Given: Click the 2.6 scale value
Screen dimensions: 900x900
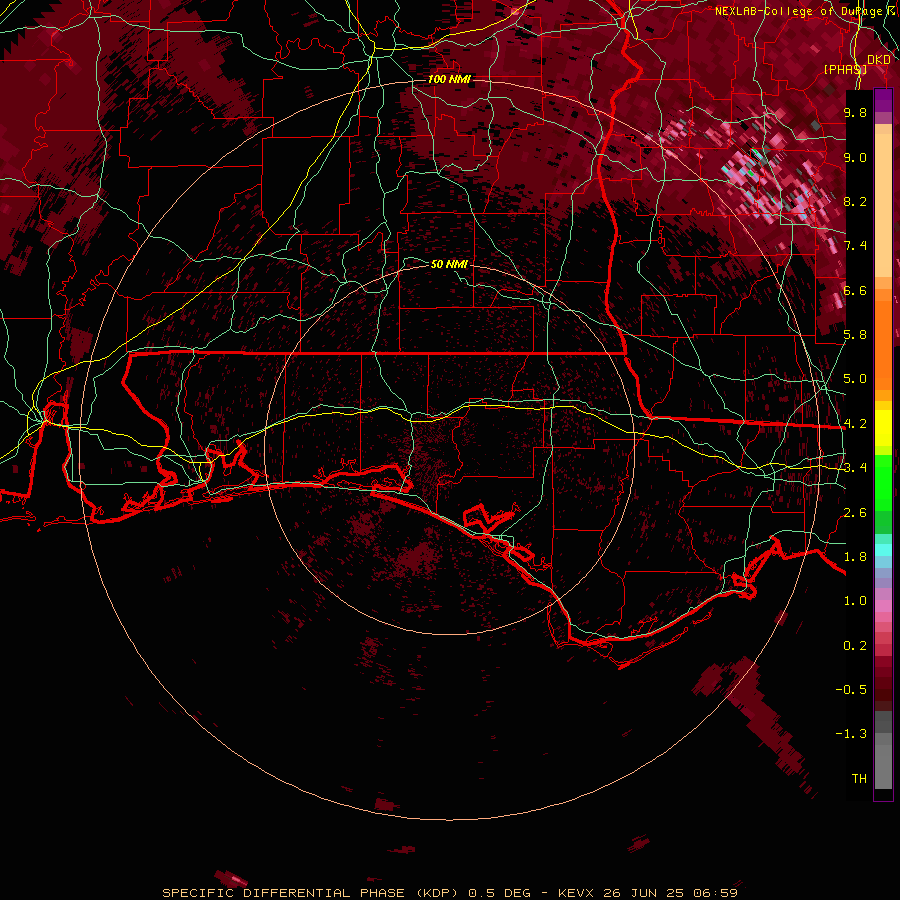Looking at the screenshot, I should coord(855,513).
